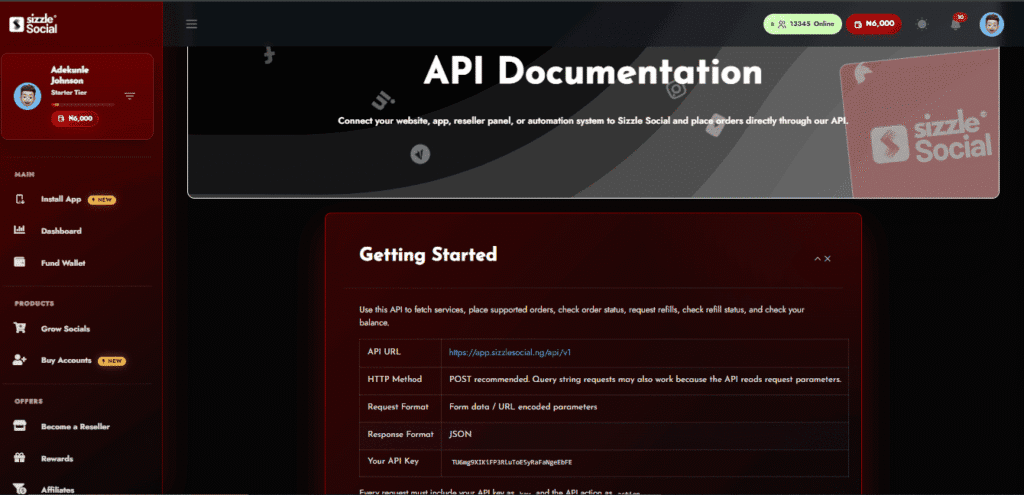1024x495 pixels.
Task: Open Become a Reseller menu item
Action: (x=76, y=426)
